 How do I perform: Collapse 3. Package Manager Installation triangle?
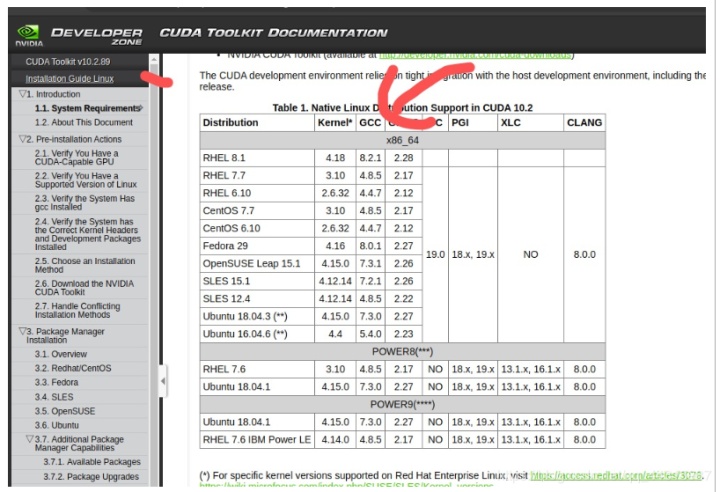tap(22, 331)
